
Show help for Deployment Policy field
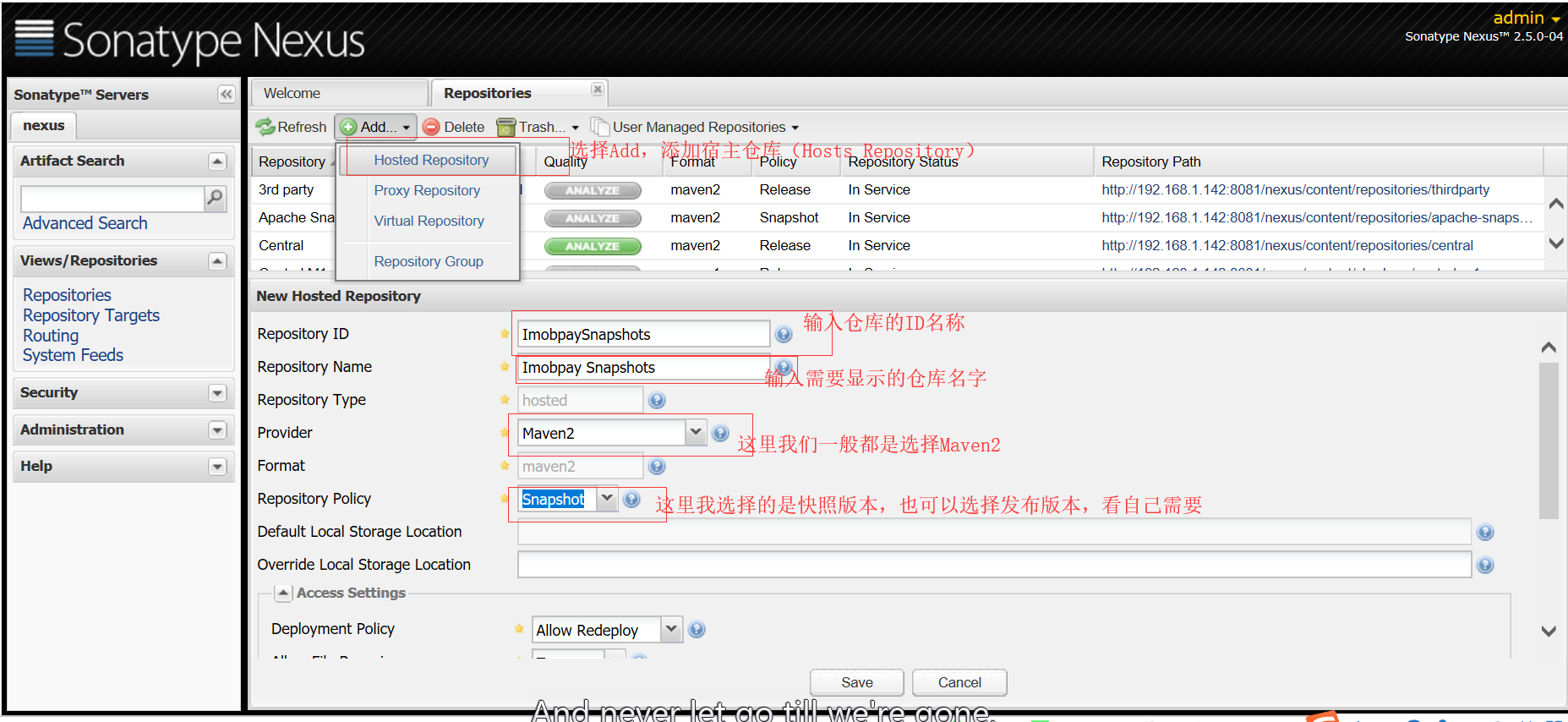point(697,630)
